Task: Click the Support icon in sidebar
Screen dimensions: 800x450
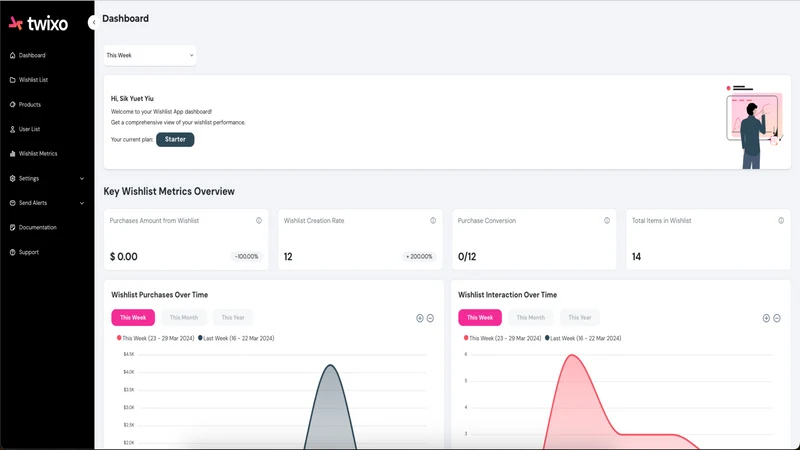Action: 12,252
